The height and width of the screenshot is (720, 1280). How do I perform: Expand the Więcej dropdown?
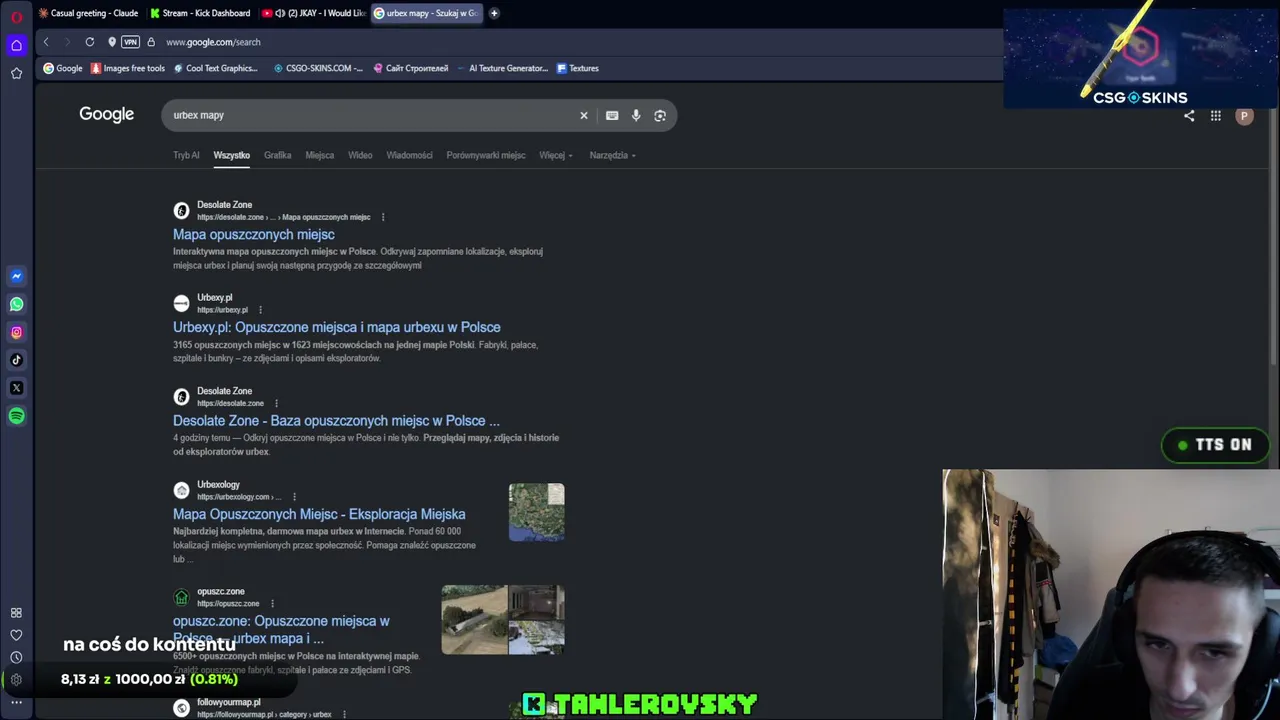coord(556,155)
